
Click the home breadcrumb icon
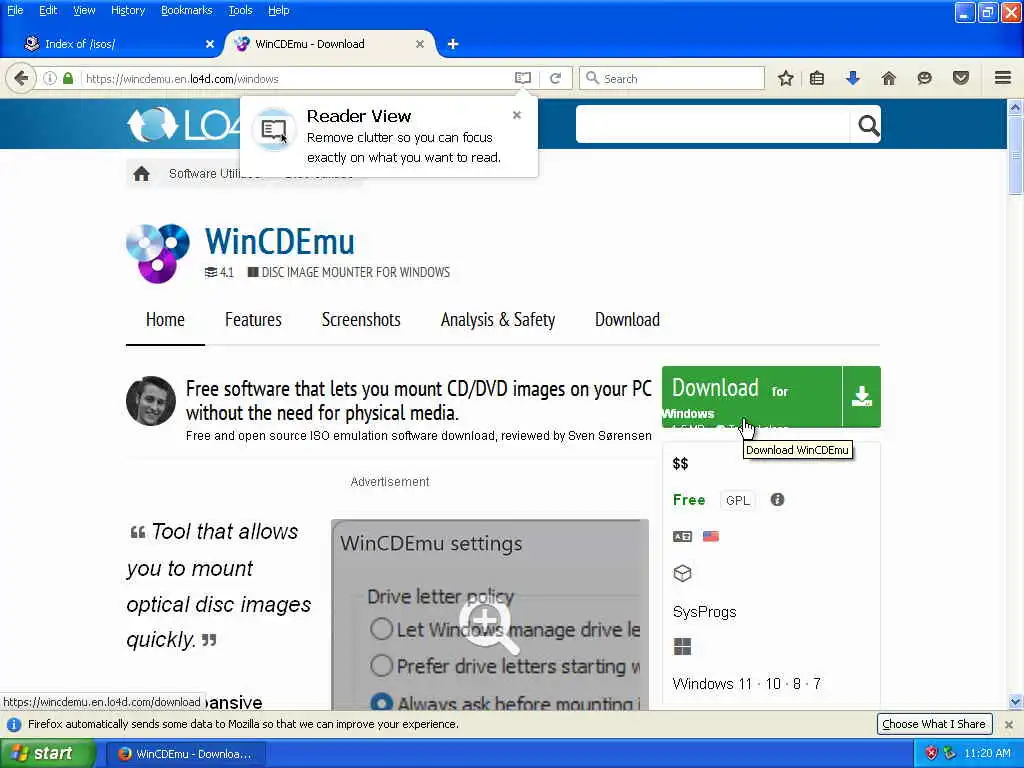(x=142, y=174)
